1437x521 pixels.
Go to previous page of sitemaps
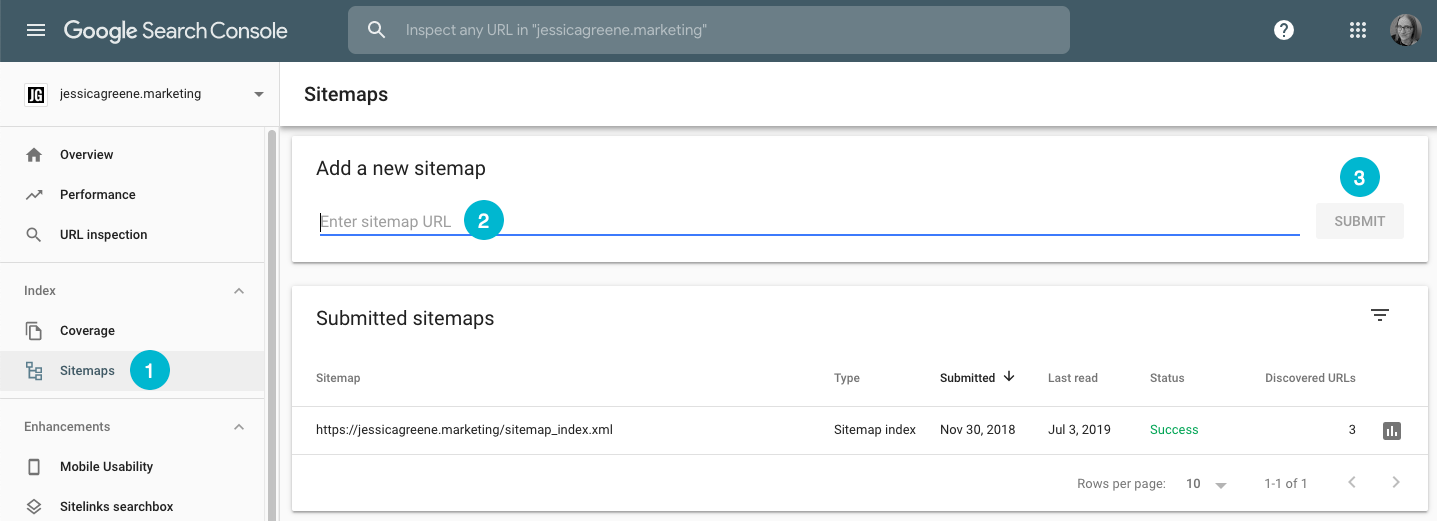(1352, 482)
